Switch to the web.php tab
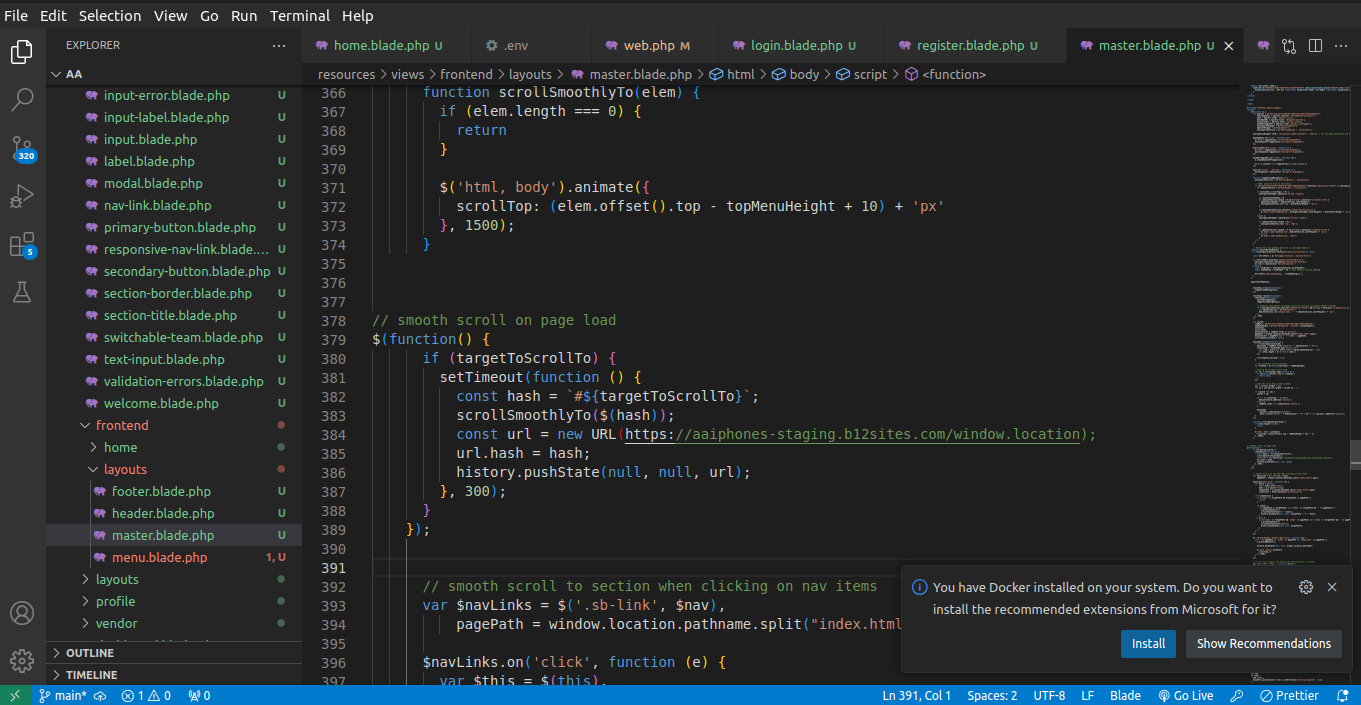Viewport: 1361px width, 705px height. [x=649, y=46]
